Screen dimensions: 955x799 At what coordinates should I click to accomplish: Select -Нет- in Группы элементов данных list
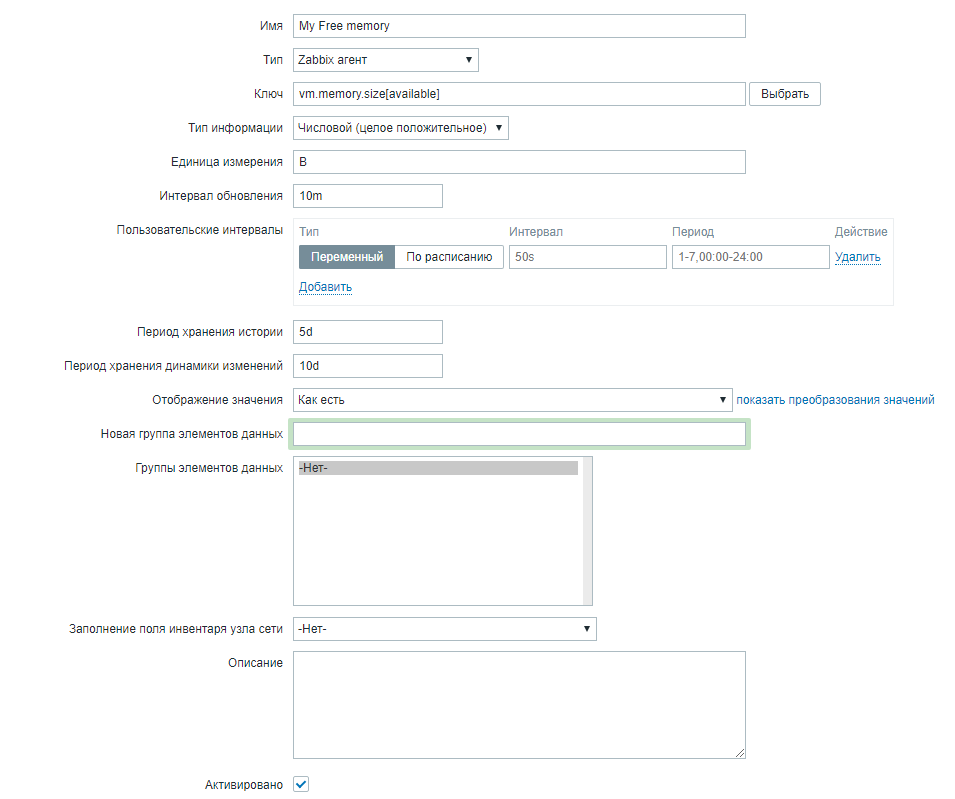pyautogui.click(x=438, y=468)
